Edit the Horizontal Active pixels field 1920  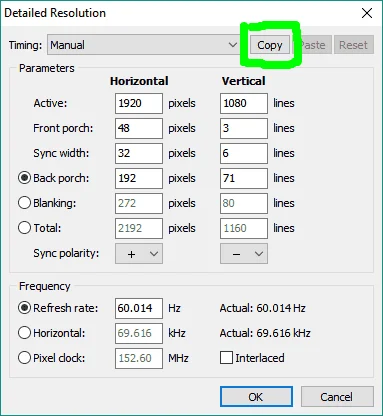[139, 103]
